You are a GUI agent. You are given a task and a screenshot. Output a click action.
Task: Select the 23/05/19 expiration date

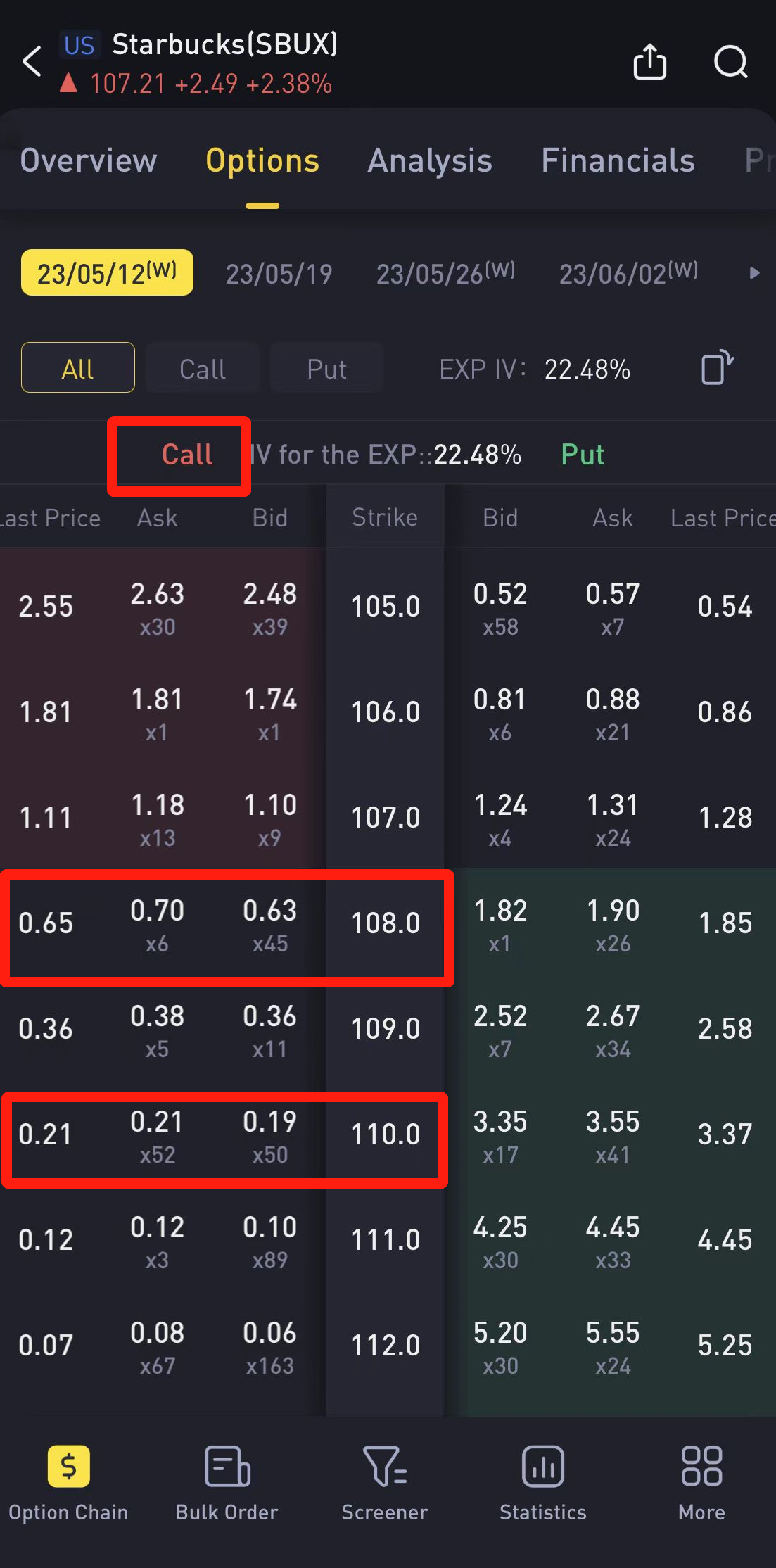[279, 274]
